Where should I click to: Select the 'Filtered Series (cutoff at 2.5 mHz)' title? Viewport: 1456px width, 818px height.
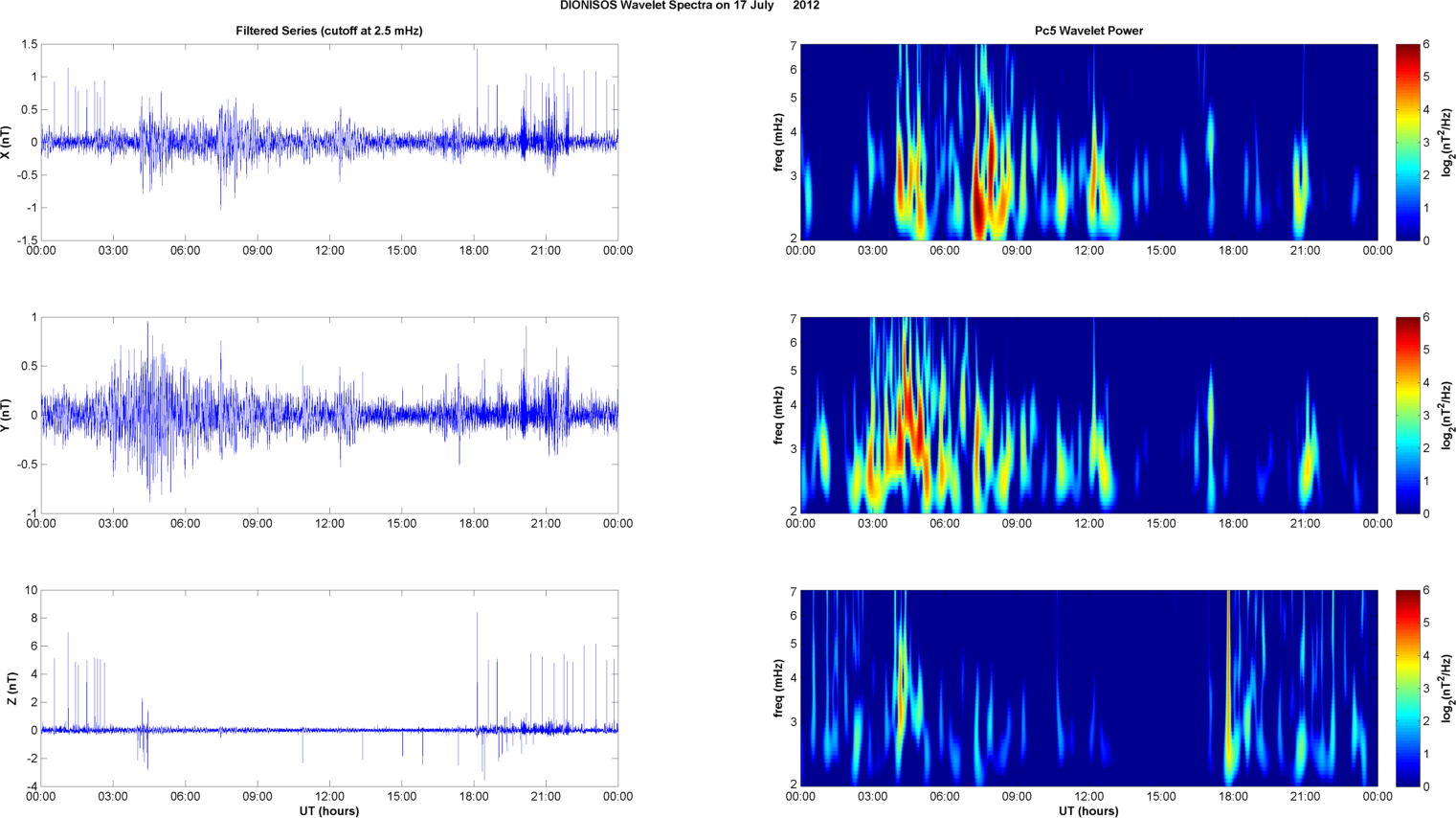329,31
